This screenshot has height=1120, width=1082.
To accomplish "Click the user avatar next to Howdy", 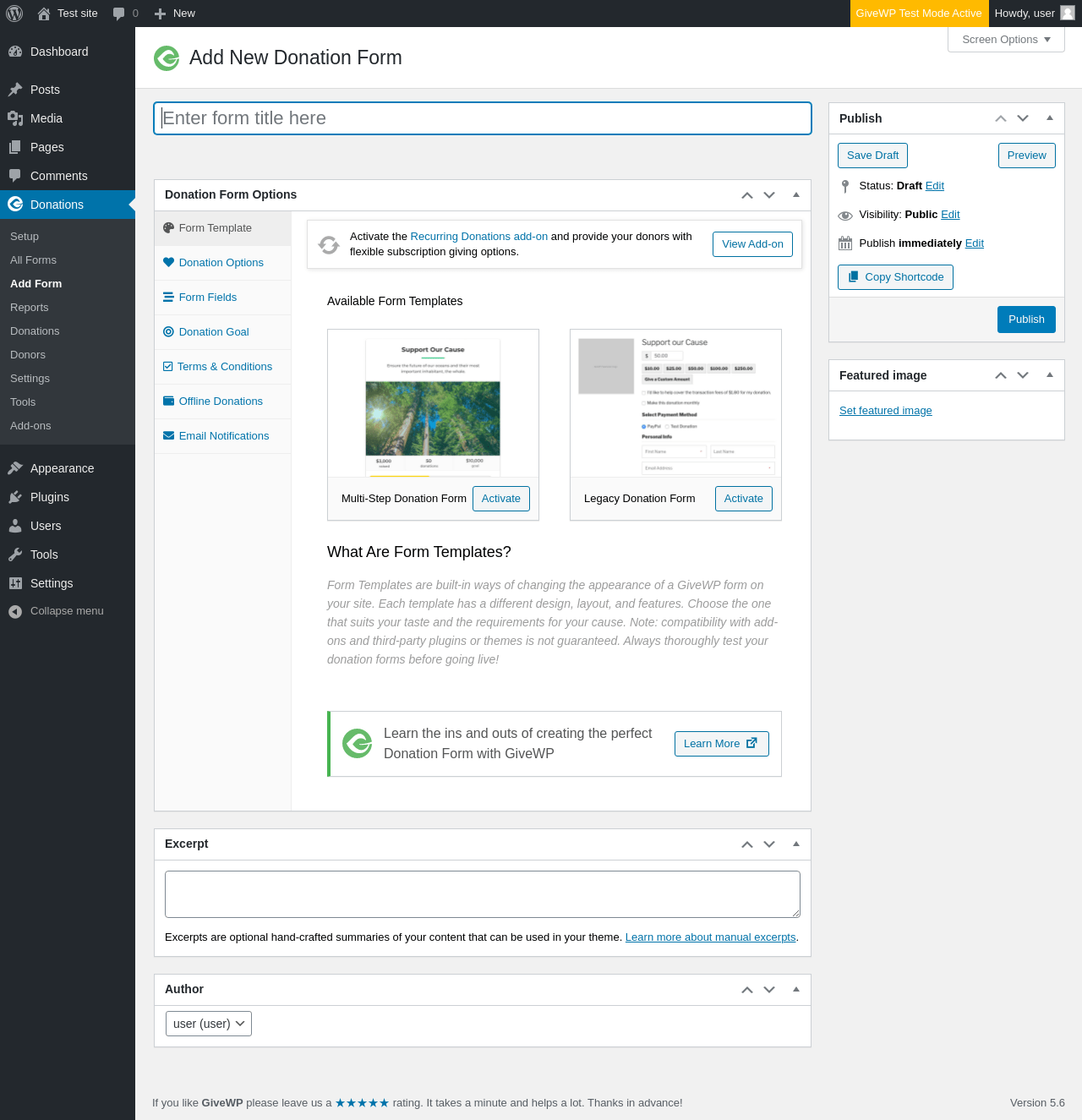I will 1068,13.
